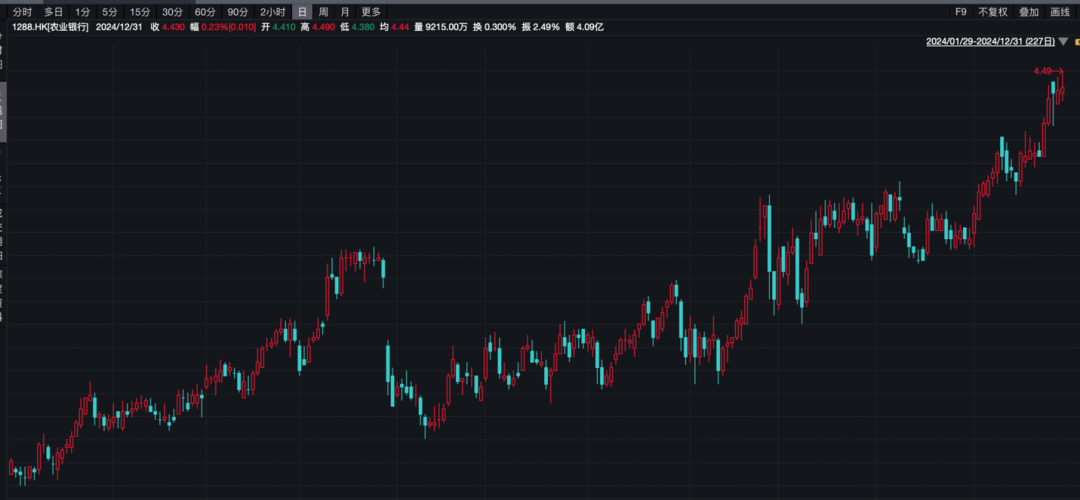Select the 多日 multi-day view
Image resolution: width=1080 pixels, height=500 pixels.
53,12
